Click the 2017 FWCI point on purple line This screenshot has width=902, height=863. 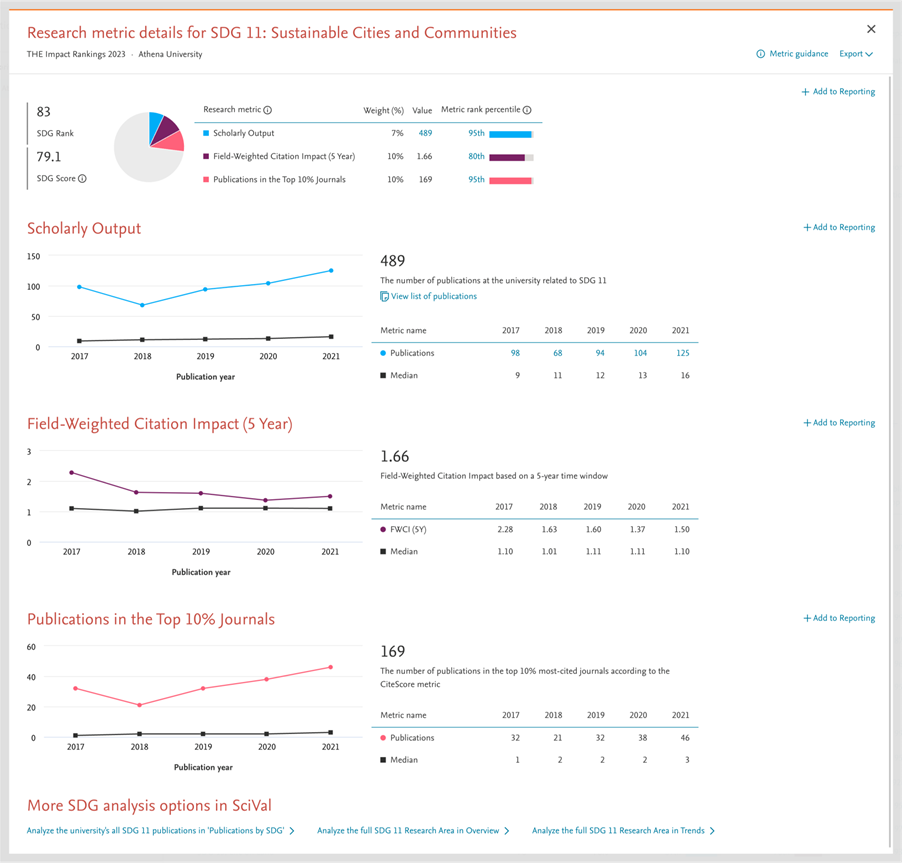(71, 472)
